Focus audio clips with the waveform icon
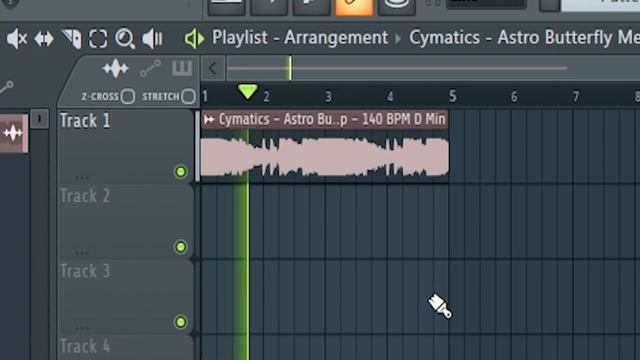The height and width of the screenshot is (360, 640). (116, 69)
